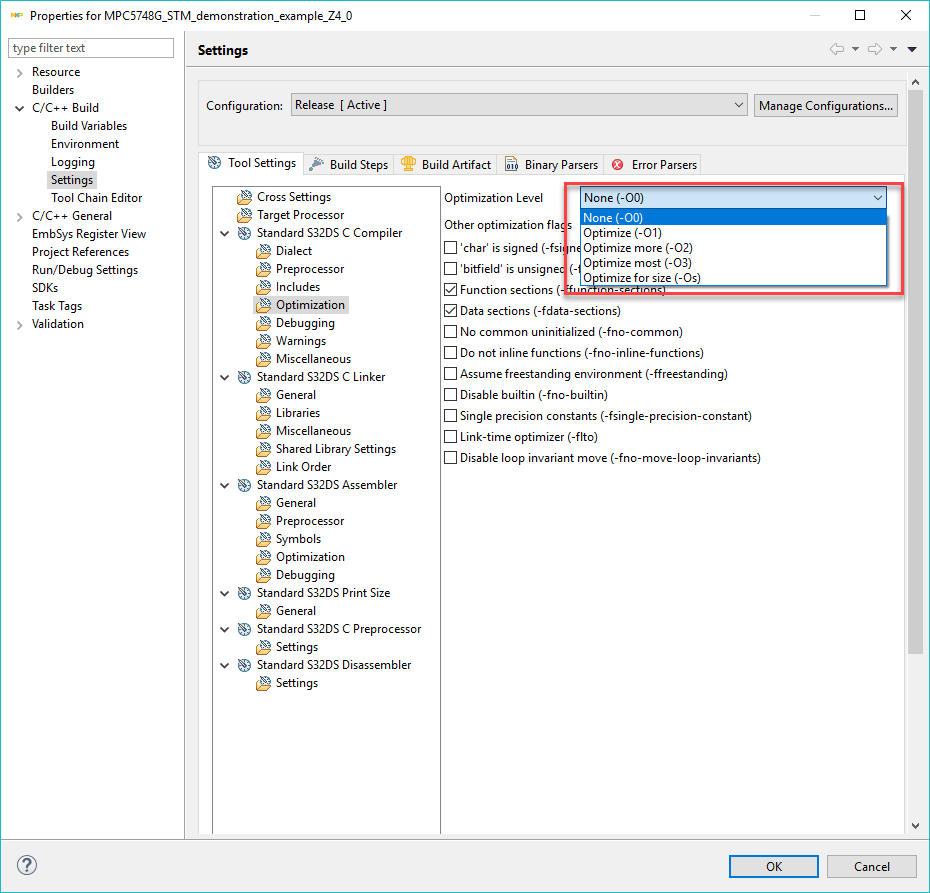Collapse Standard S32DS C Compiler node

coord(225,234)
